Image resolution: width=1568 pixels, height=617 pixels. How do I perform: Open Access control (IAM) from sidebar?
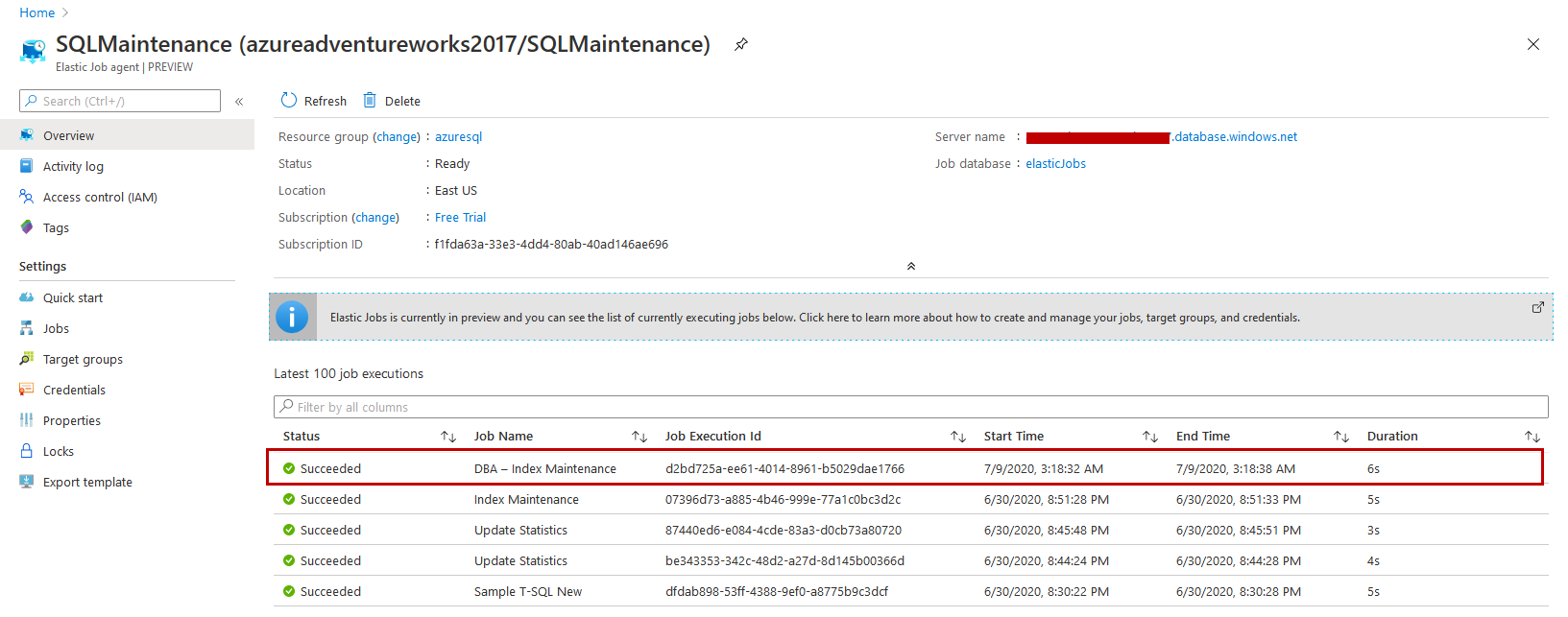coord(100,197)
